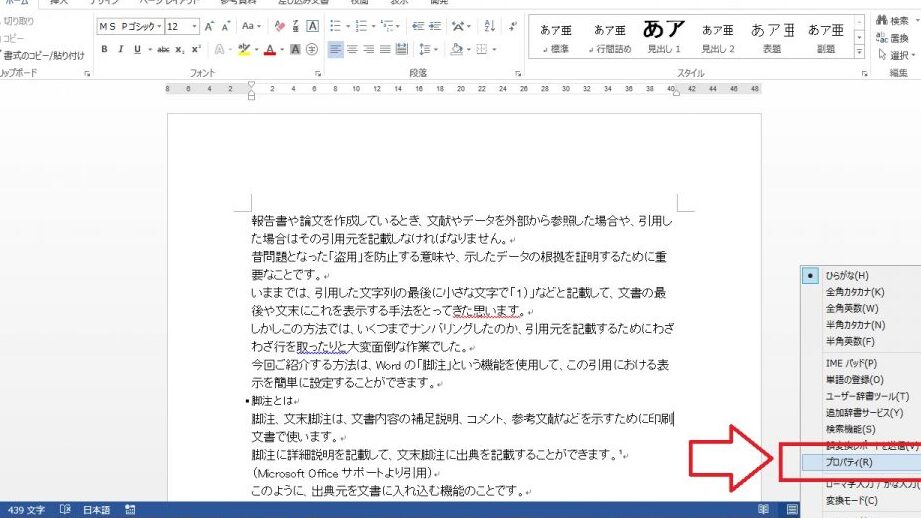Open the font size dropdown showing 12

tap(194, 26)
